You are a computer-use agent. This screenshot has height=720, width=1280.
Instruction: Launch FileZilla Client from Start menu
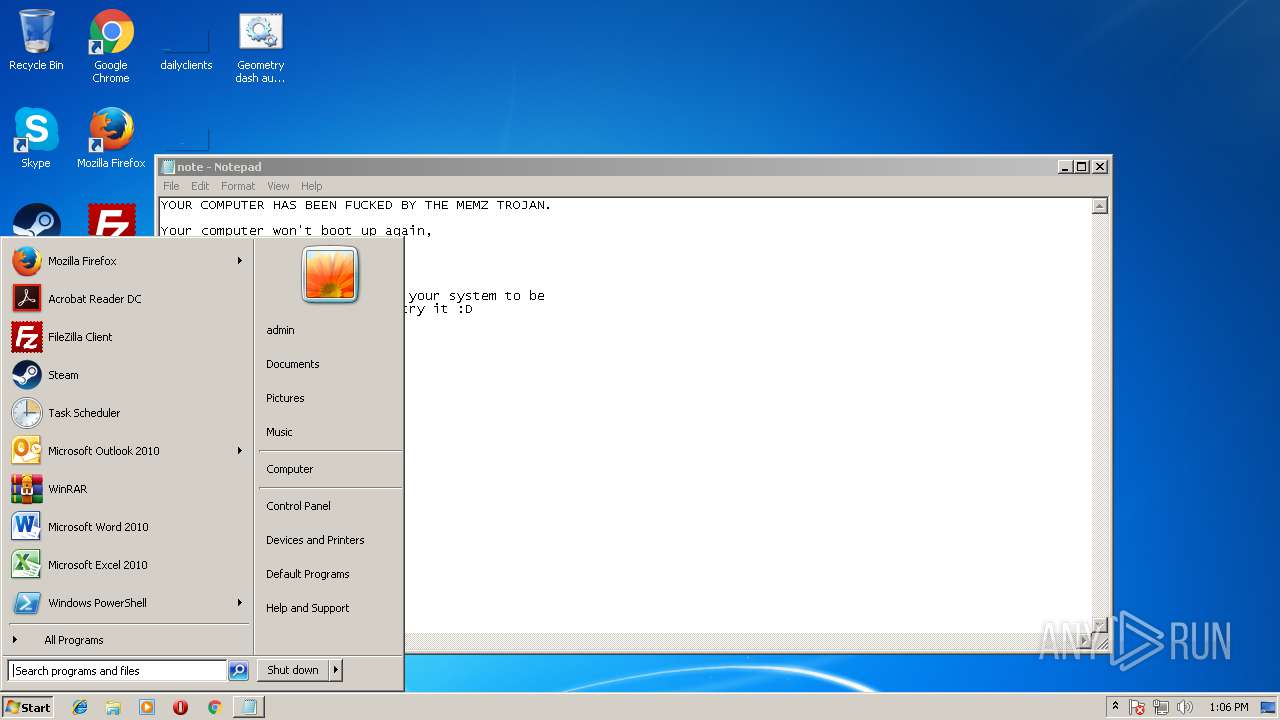click(x=128, y=337)
